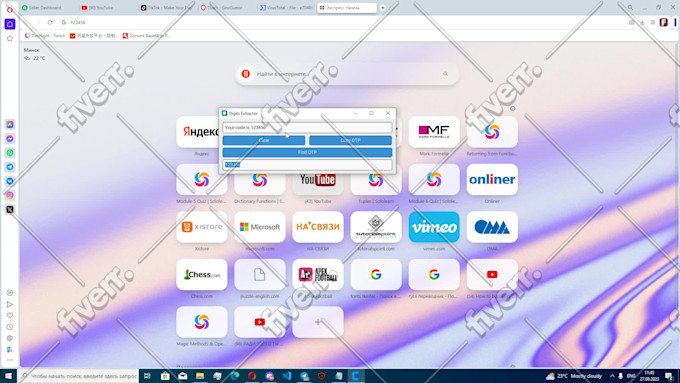680x383 pixels.
Task: Open WhatsApp in the sidebar
Action: point(10,153)
